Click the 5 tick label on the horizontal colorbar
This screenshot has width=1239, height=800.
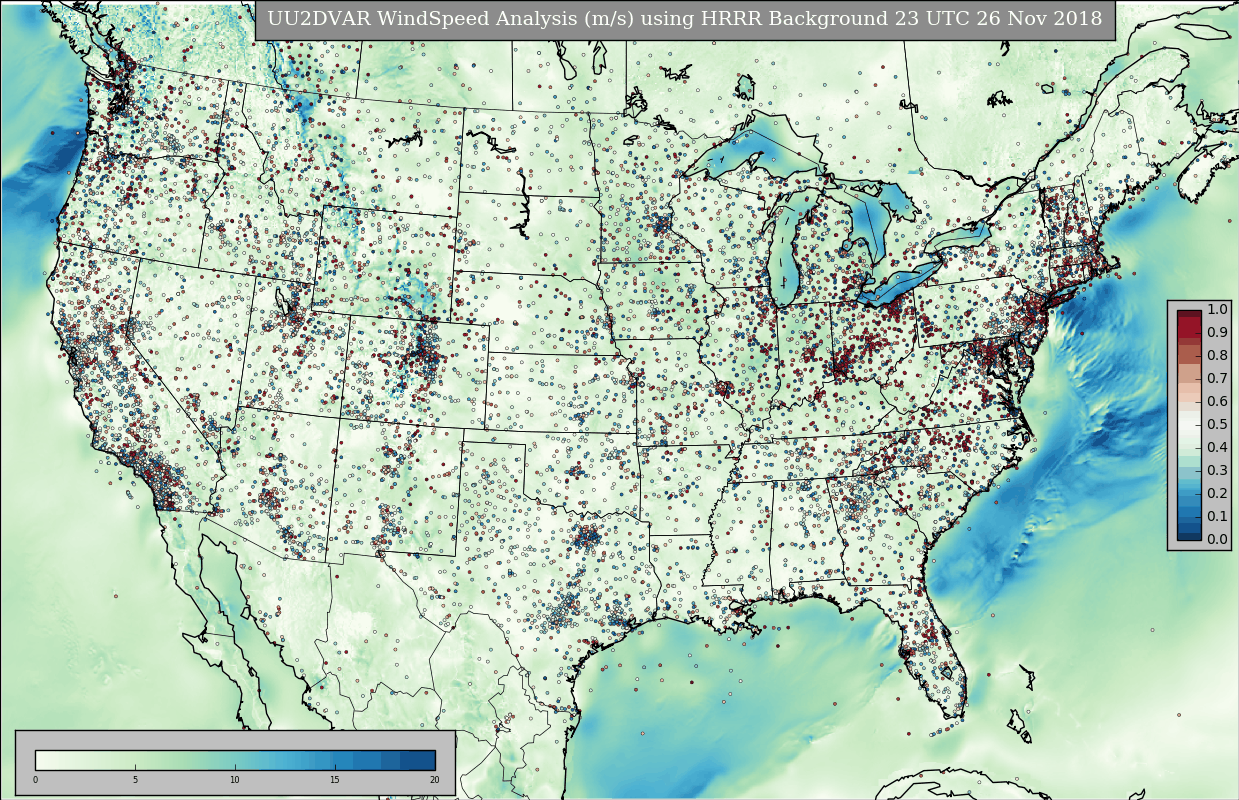[x=135, y=780]
